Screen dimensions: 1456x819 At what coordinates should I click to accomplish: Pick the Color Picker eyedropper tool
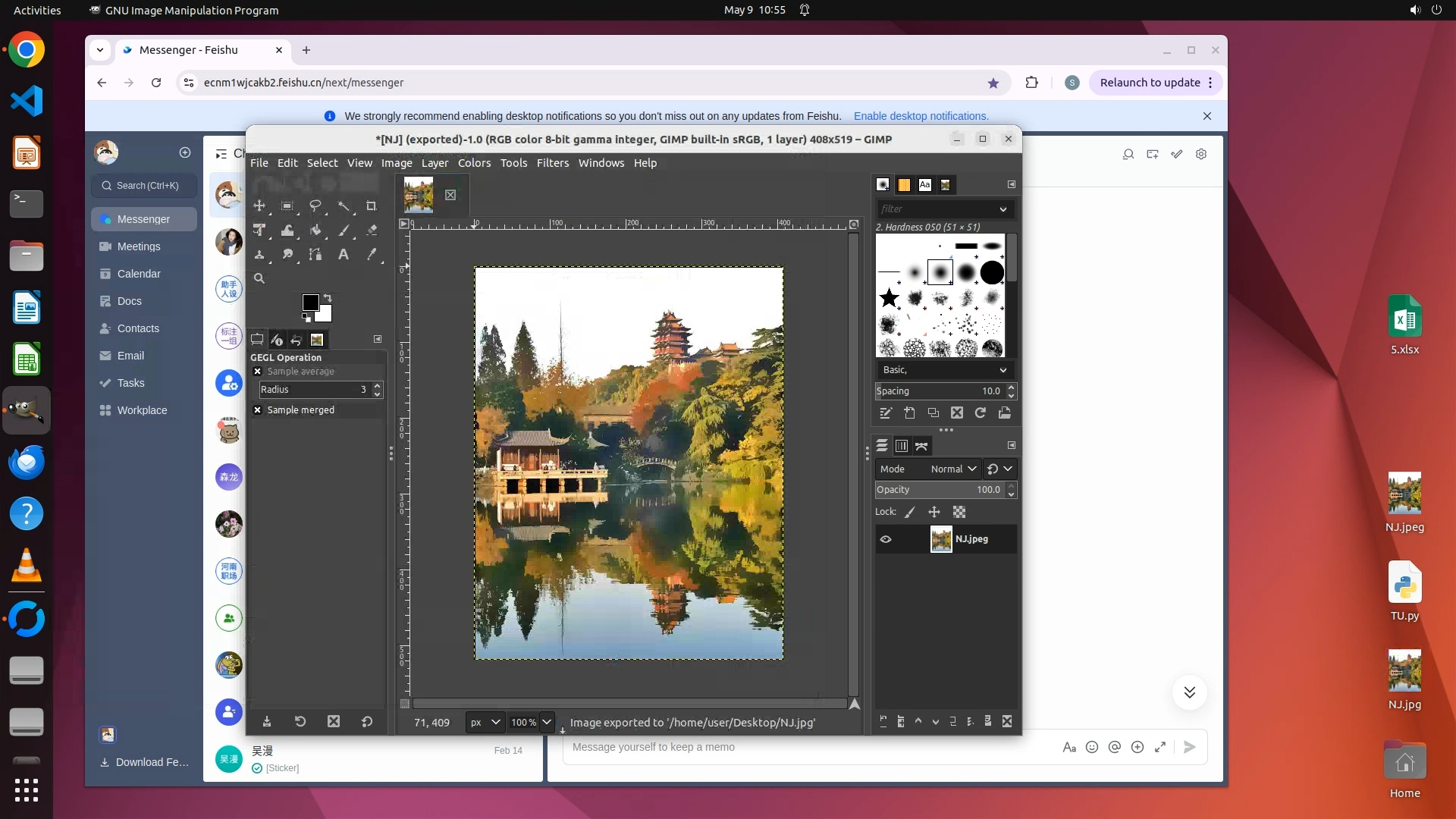tap(372, 255)
